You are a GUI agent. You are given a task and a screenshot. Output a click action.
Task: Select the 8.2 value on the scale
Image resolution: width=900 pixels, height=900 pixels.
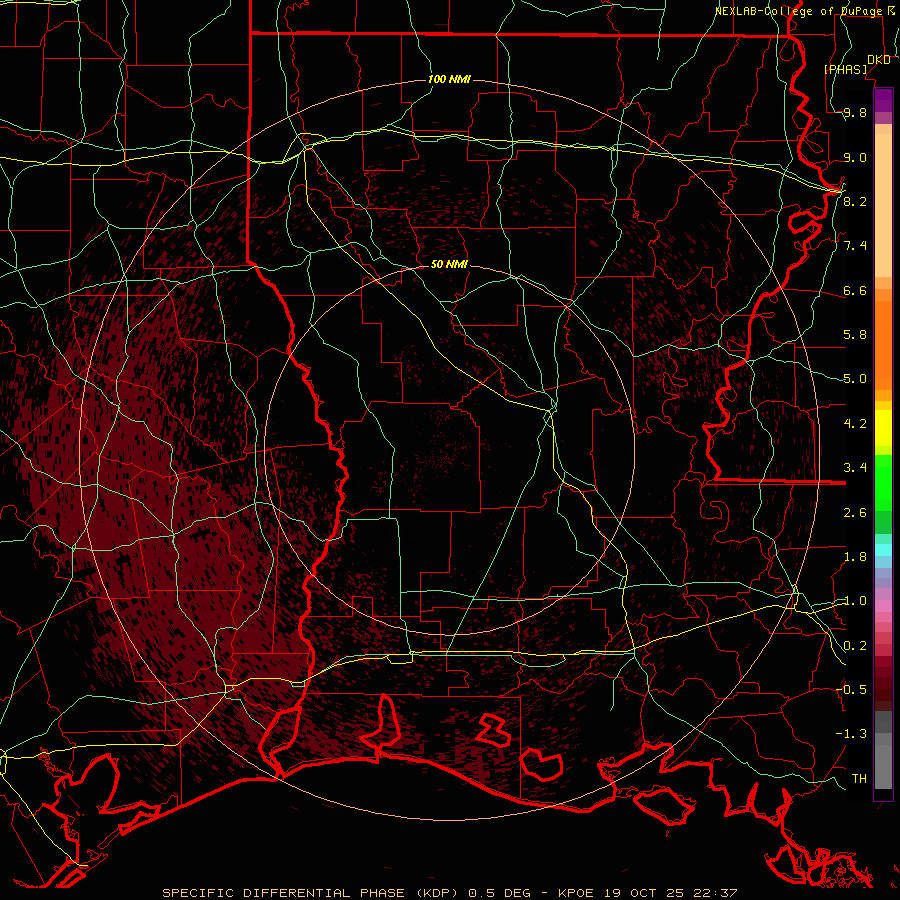(x=855, y=201)
